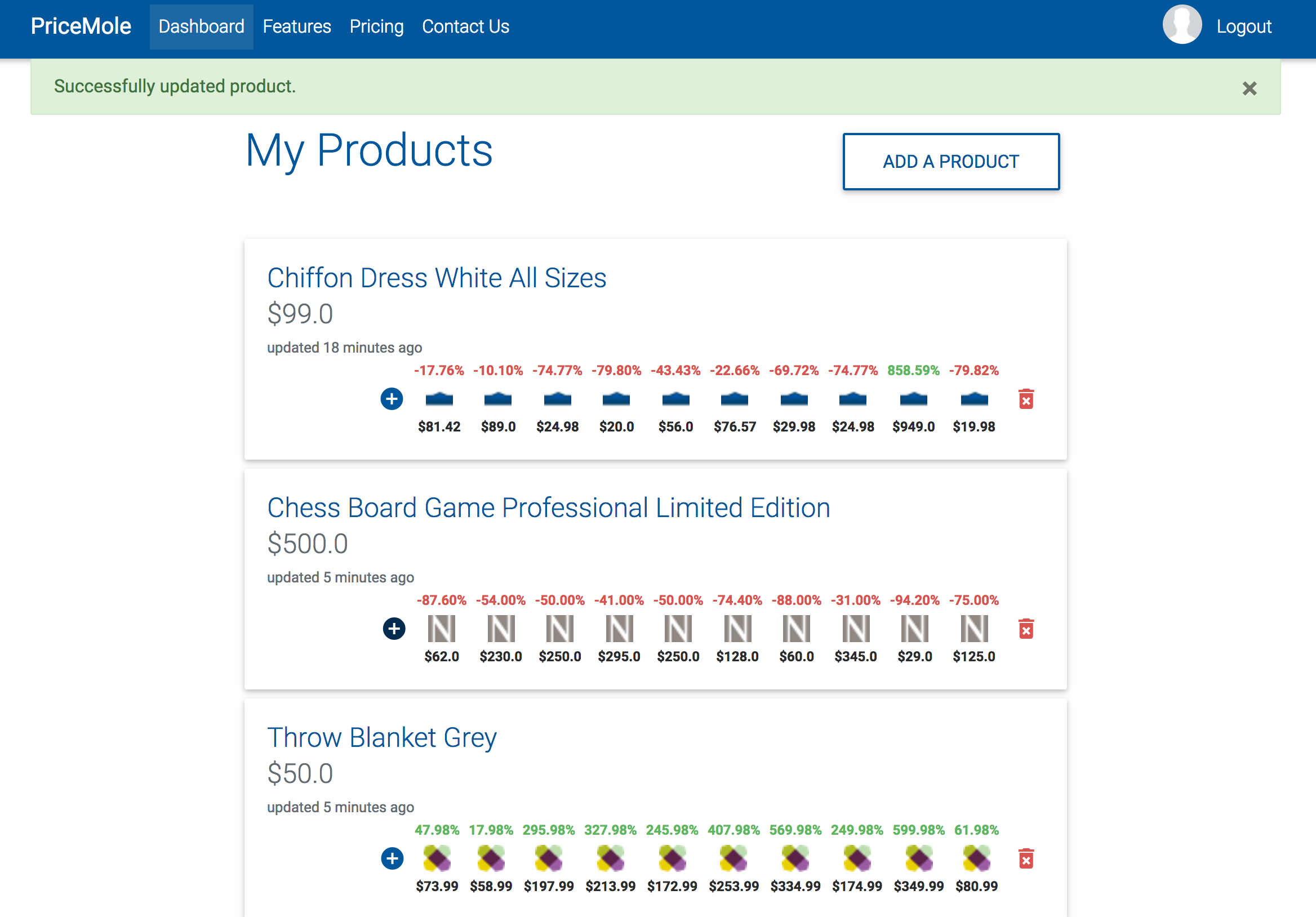Click trash icon for Throw Blanket Grey
Viewport: 1316px width, 917px height.
pyautogui.click(x=1026, y=858)
